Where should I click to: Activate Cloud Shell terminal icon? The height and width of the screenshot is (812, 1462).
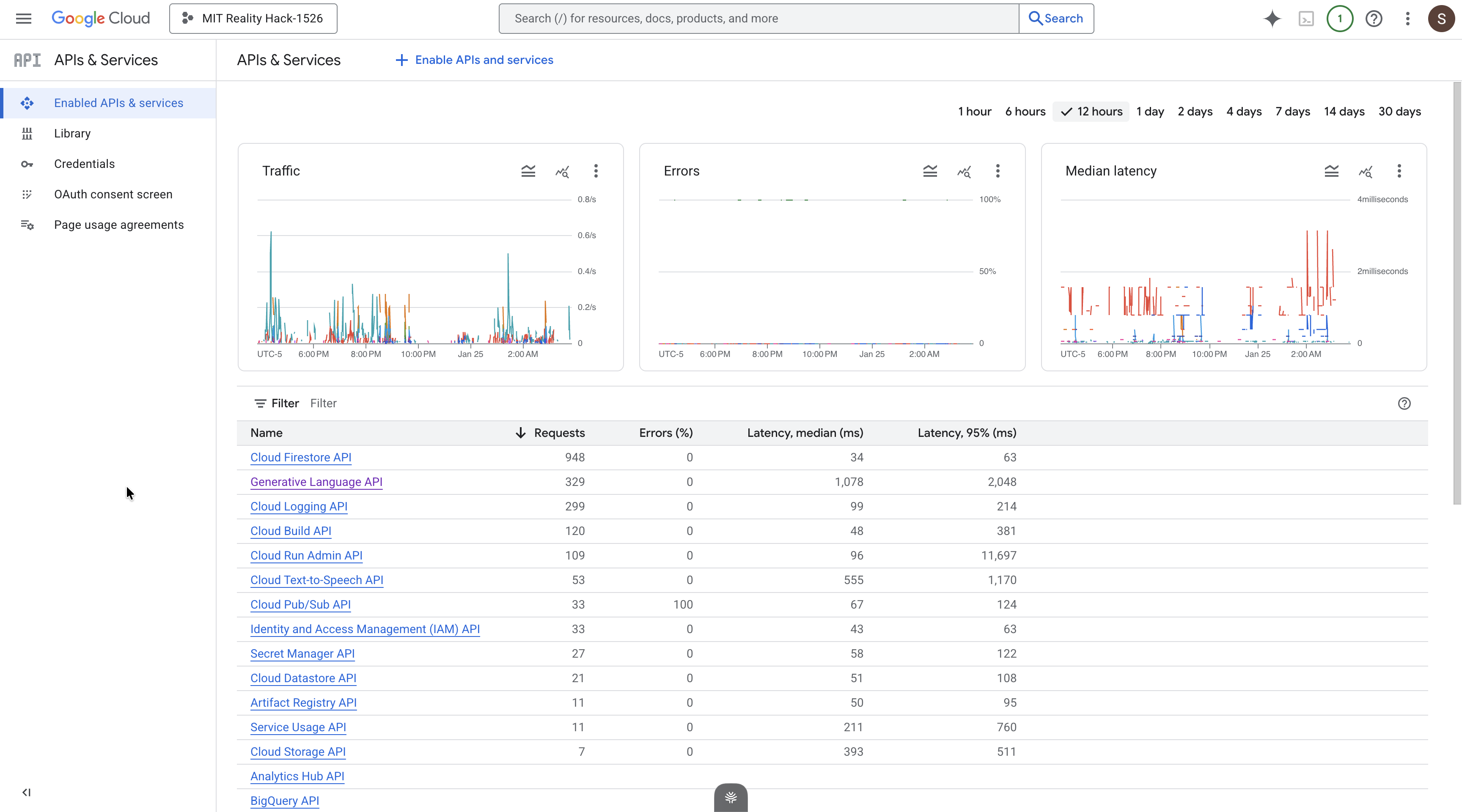[1306, 19]
